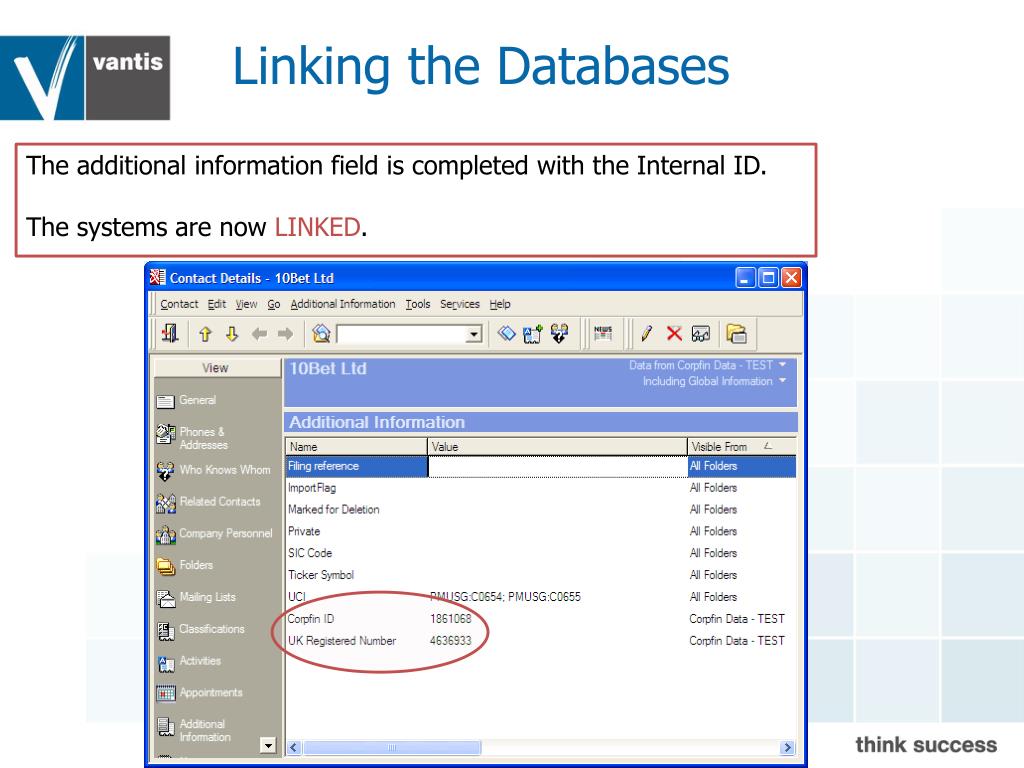Image resolution: width=1024 pixels, height=768 pixels.
Task: Select the Corpfin ID row name
Action: click(311, 618)
